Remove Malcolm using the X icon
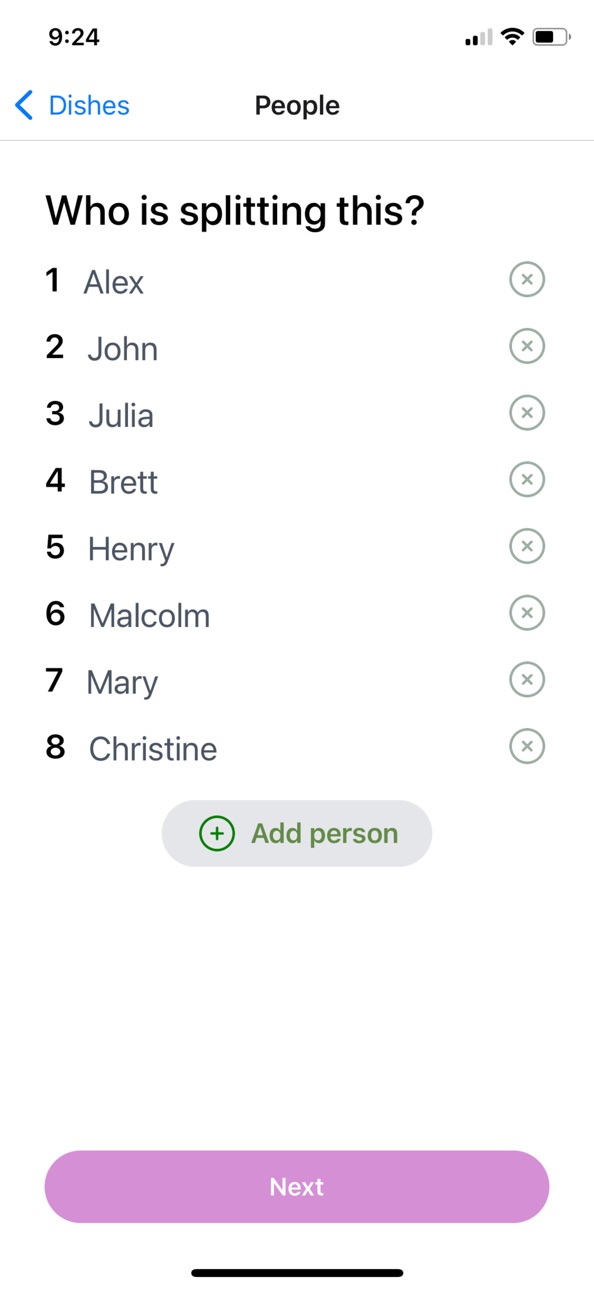Screen dimensions: 594x1290 coord(527,612)
